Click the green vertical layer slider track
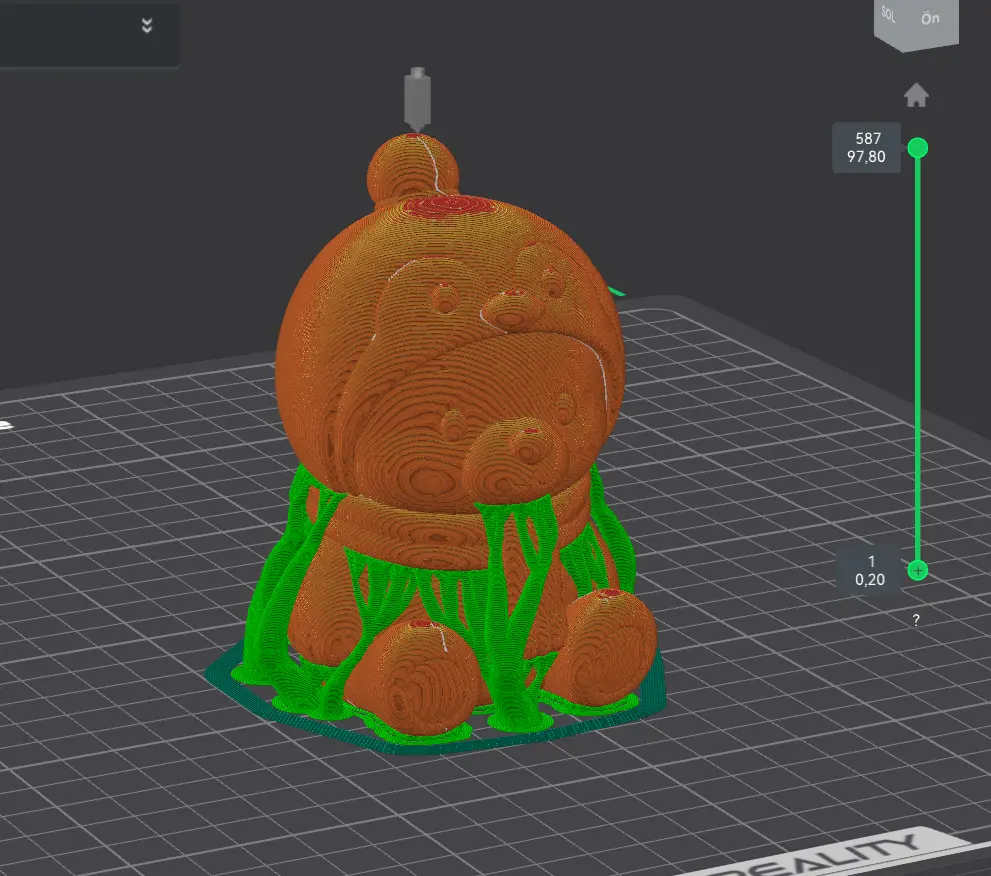Viewport: 991px width, 876px height. coord(918,359)
